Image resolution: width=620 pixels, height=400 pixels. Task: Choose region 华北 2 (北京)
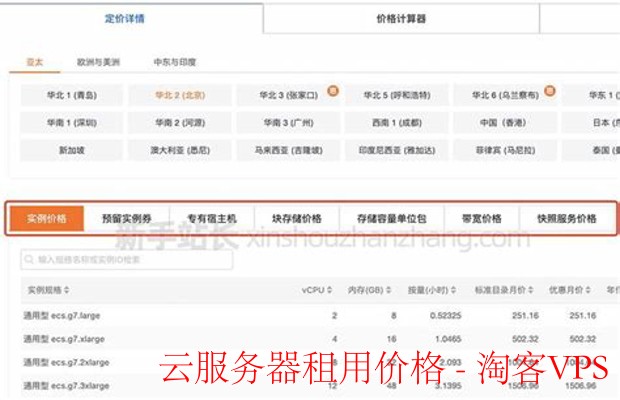(x=180, y=95)
